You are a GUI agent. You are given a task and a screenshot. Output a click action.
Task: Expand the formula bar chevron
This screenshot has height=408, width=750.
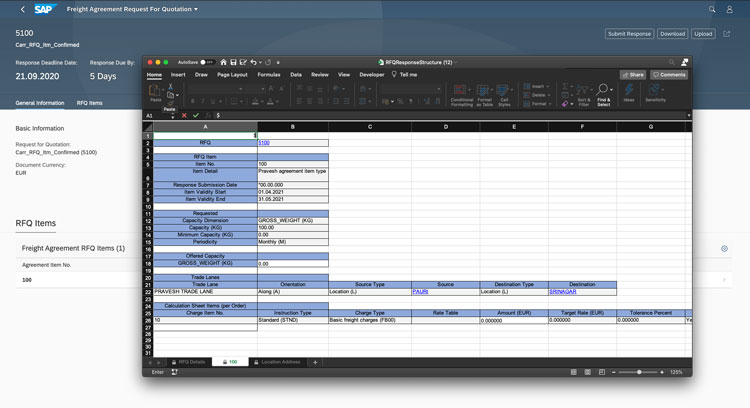(688, 115)
